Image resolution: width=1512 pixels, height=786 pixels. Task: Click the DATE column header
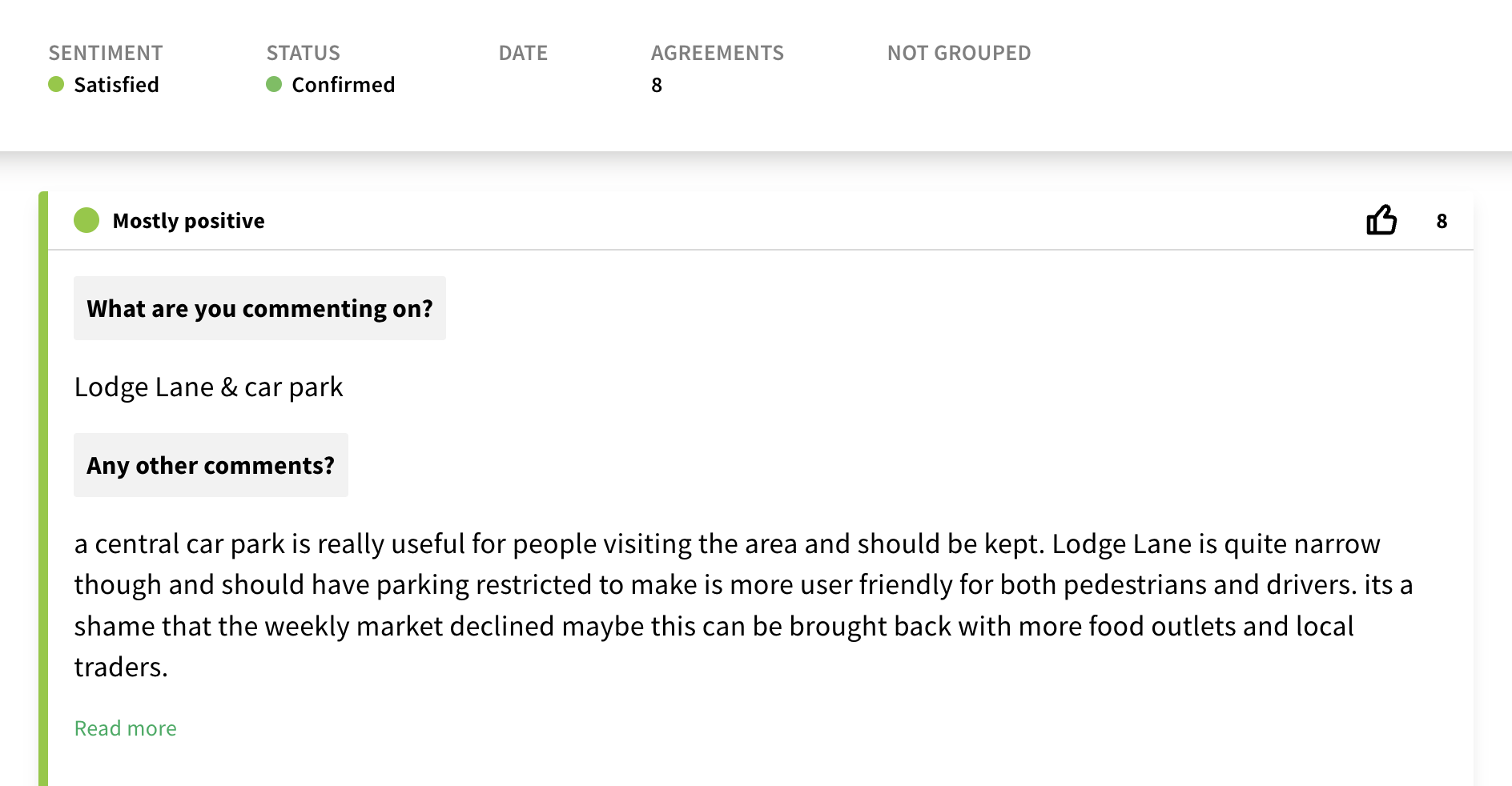click(523, 53)
